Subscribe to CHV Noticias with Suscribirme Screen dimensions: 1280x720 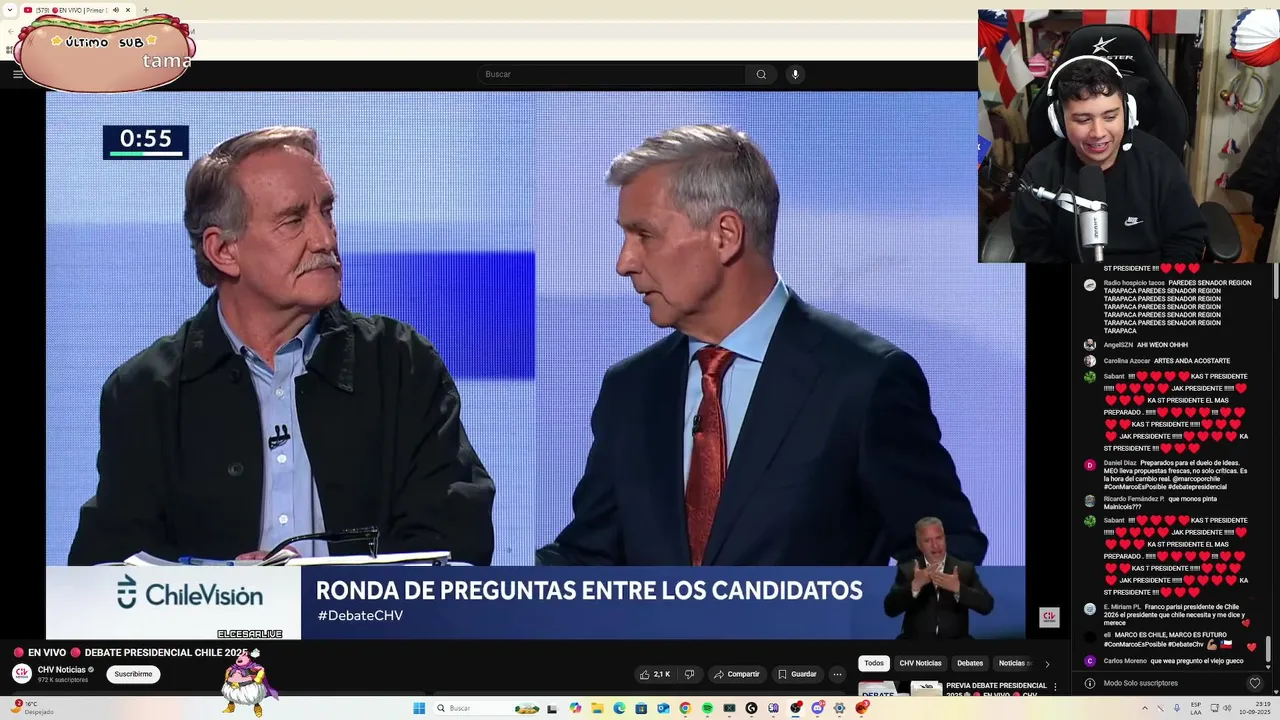[x=133, y=674]
